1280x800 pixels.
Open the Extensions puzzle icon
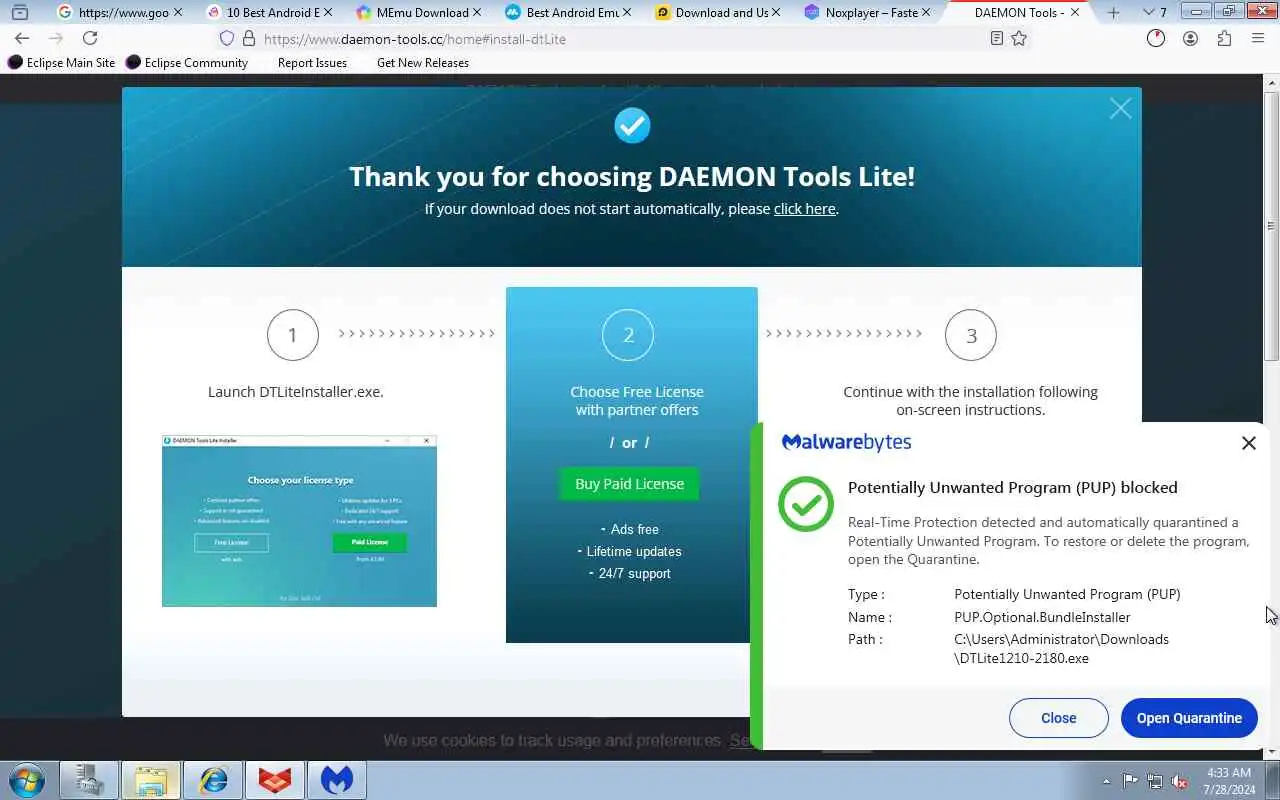click(1224, 38)
